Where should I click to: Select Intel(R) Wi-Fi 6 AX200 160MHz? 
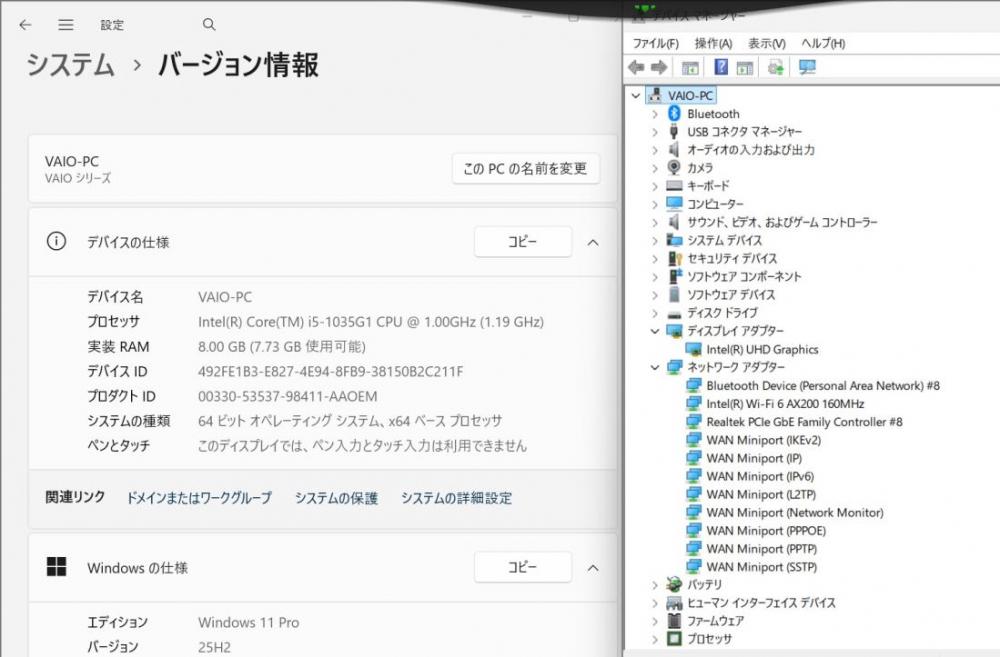[785, 404]
